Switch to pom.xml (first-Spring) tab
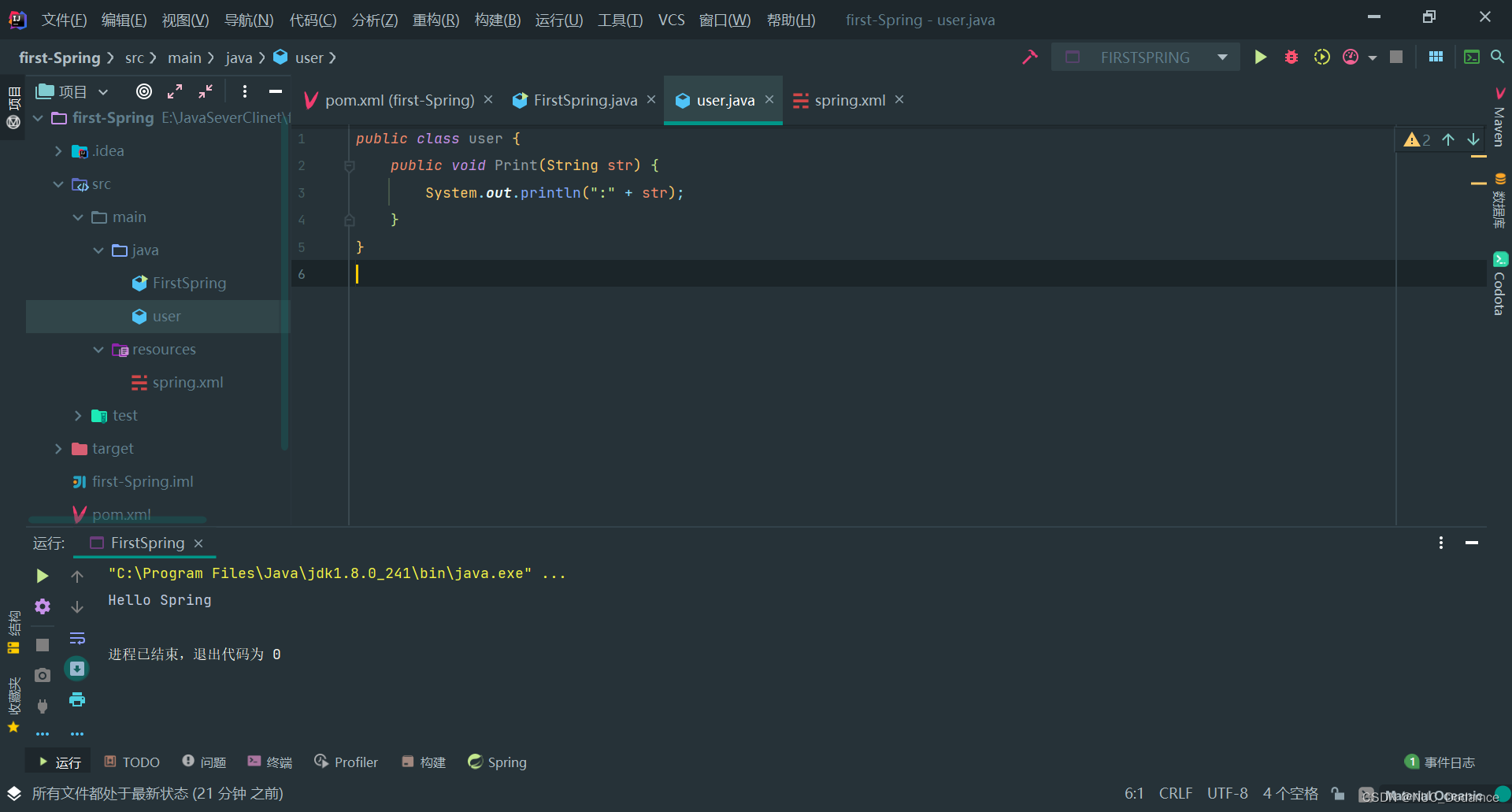 399,100
